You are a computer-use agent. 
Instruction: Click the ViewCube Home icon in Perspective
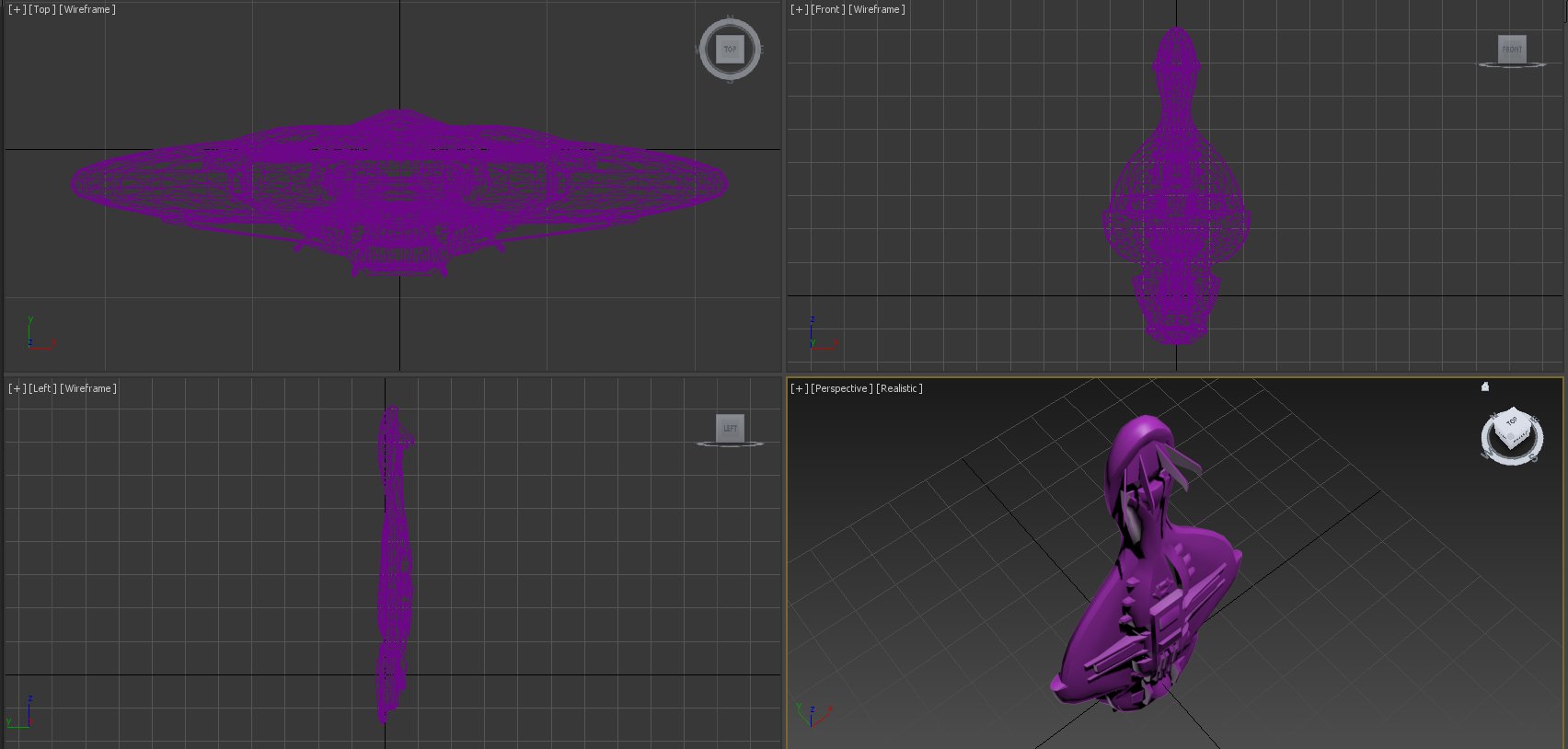[x=1484, y=386]
